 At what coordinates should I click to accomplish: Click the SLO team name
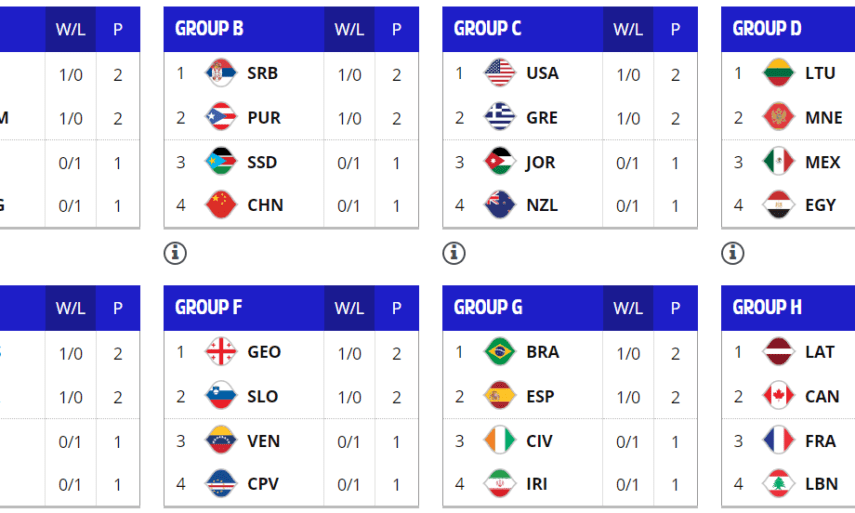(x=264, y=396)
